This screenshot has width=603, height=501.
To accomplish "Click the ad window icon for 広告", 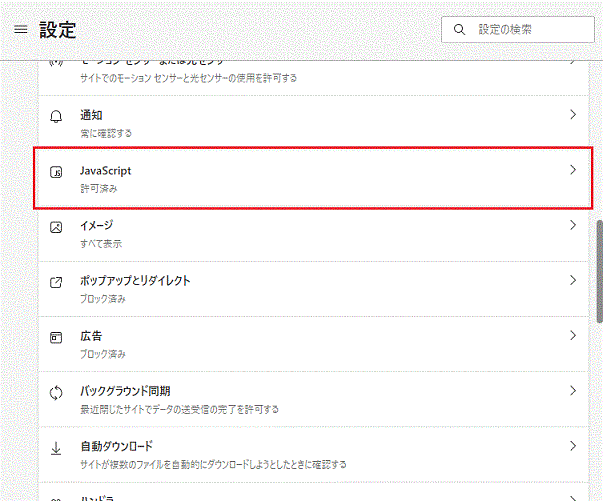I will click(56, 338).
